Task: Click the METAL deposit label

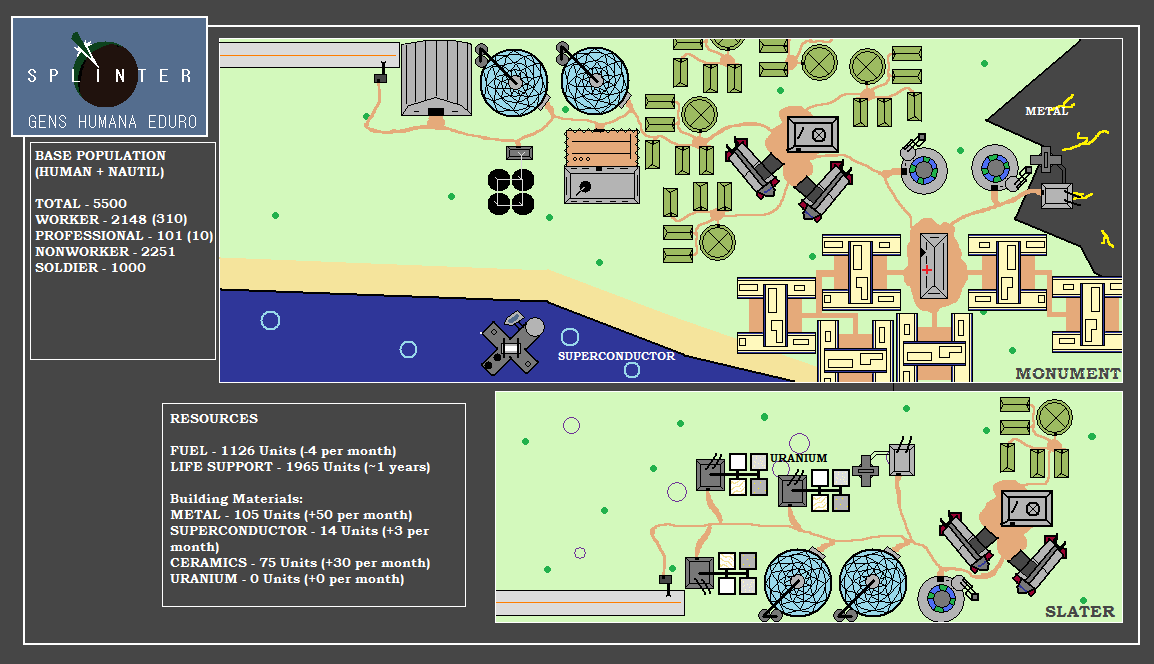Action: [x=1046, y=112]
